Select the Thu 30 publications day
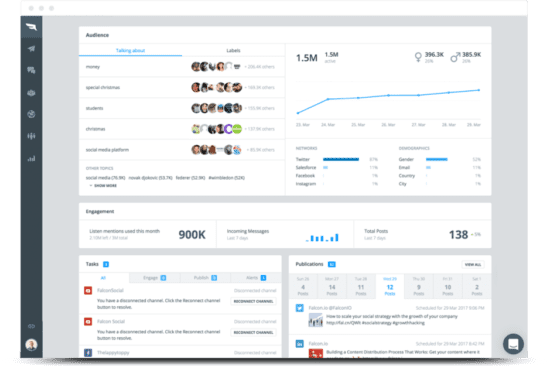 click(x=419, y=286)
